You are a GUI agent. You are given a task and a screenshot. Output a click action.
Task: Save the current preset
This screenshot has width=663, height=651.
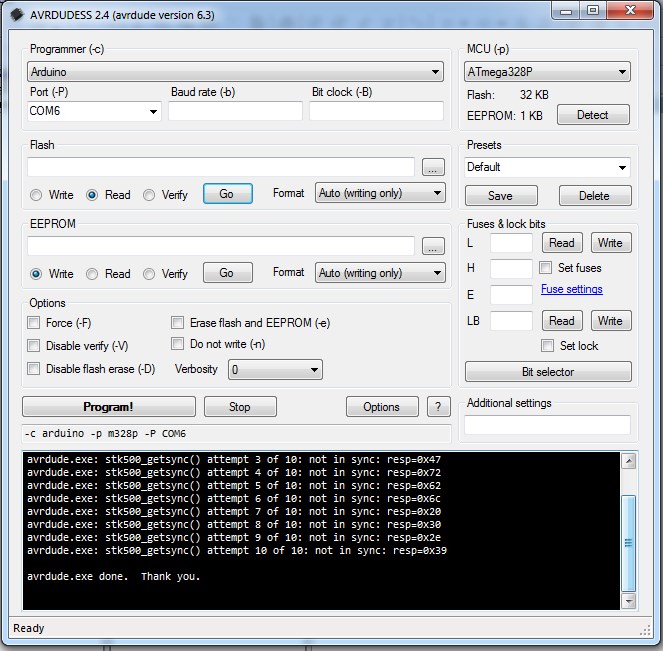click(501, 195)
